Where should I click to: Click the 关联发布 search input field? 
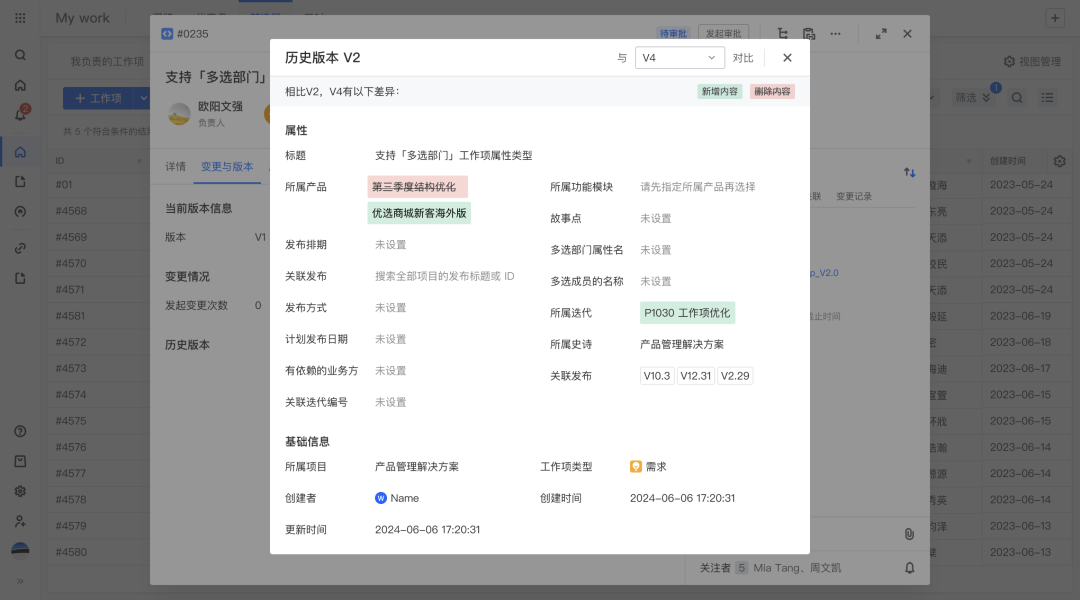tap(444, 276)
